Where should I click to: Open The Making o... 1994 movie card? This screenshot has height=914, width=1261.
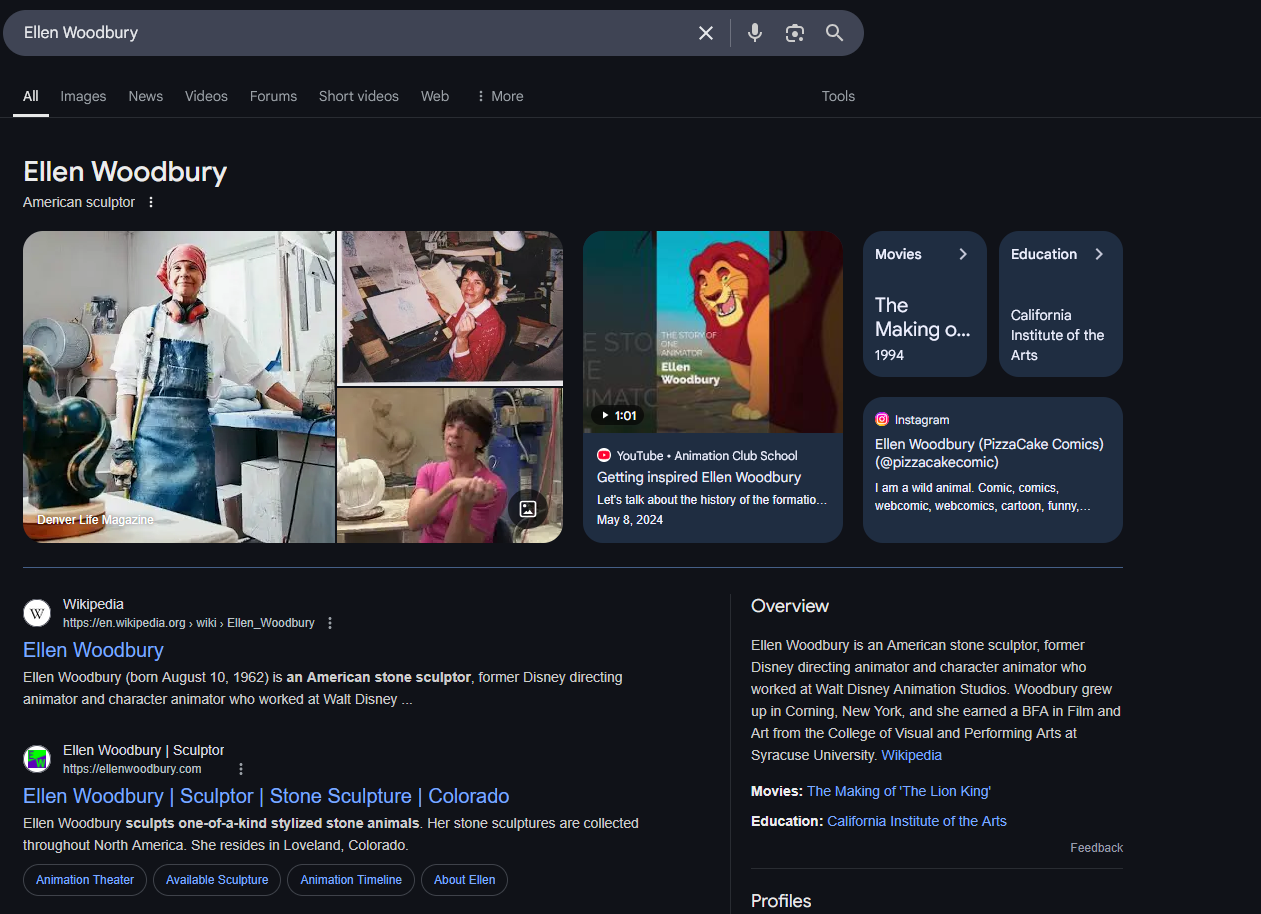[x=925, y=304]
